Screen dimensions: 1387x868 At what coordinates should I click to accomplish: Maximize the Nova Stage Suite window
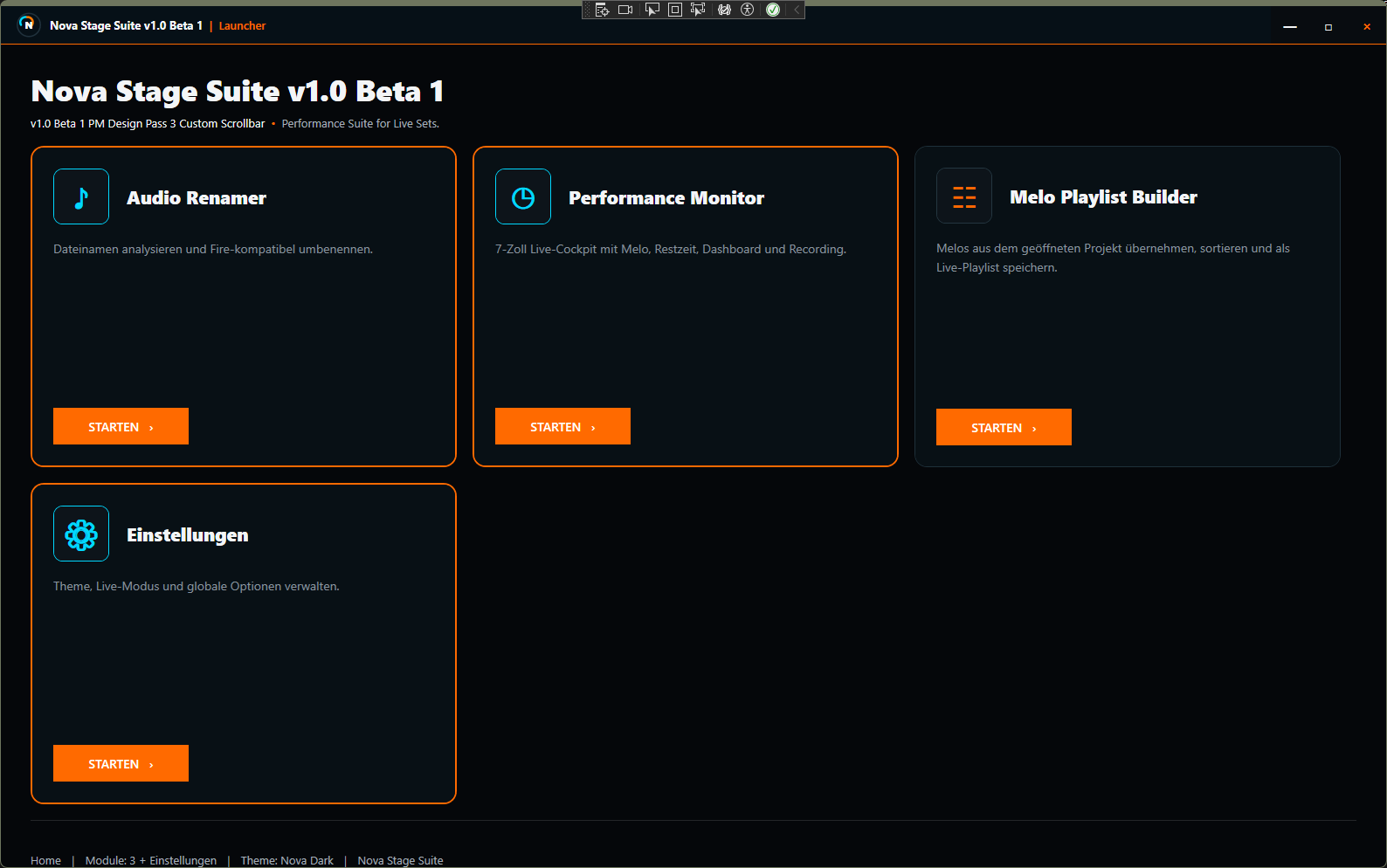(x=1328, y=26)
